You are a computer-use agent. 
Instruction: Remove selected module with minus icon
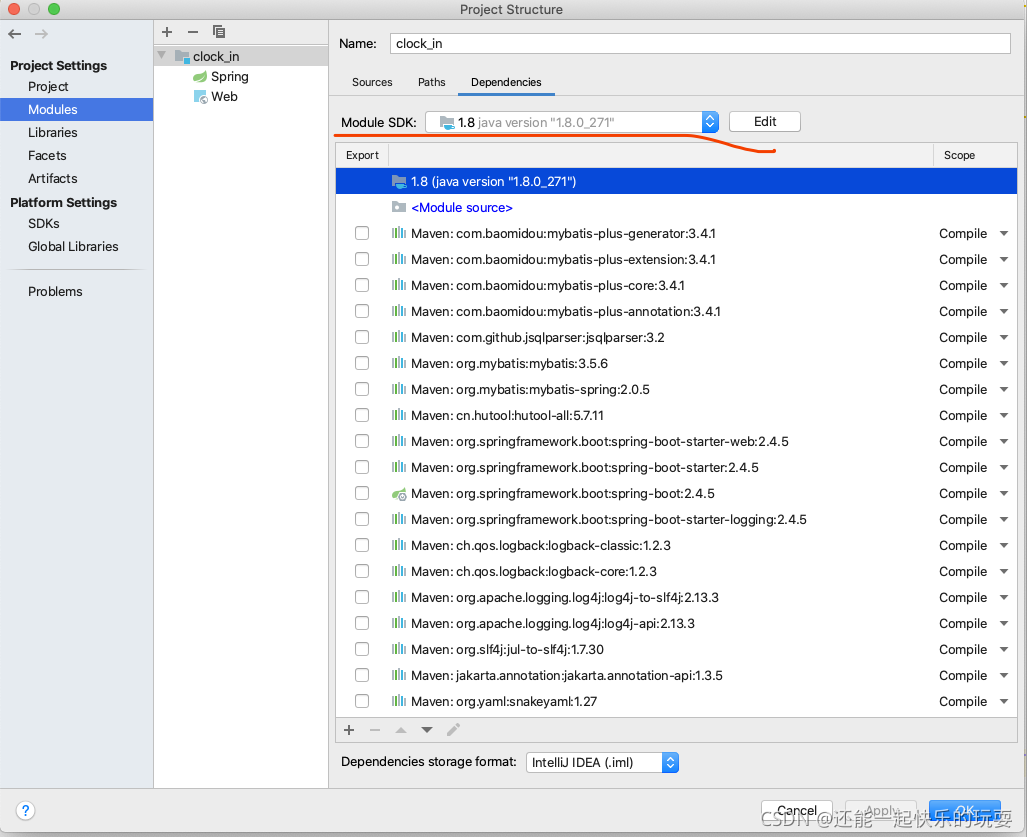pyautogui.click(x=193, y=32)
